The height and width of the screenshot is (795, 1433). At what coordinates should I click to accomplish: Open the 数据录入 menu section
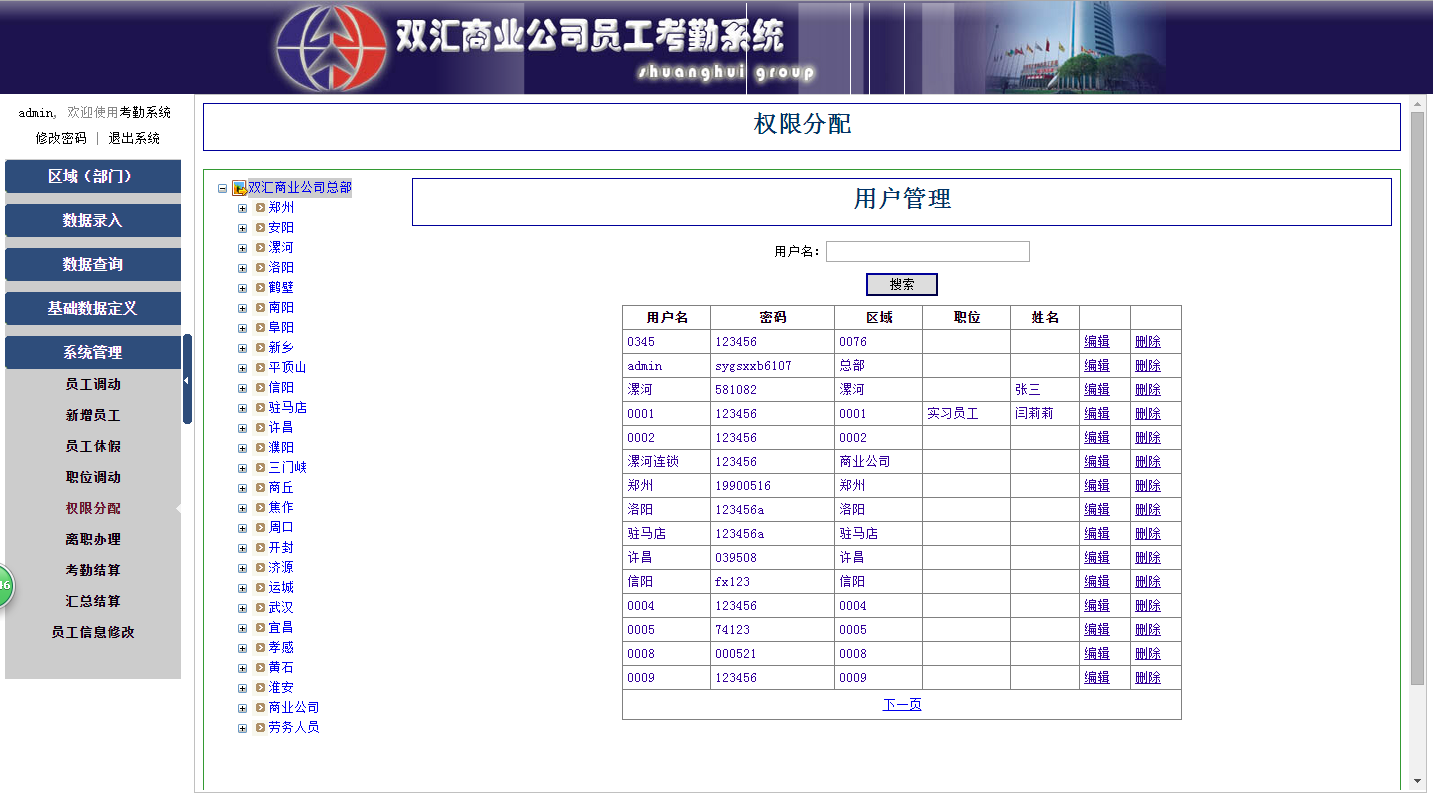(93, 220)
